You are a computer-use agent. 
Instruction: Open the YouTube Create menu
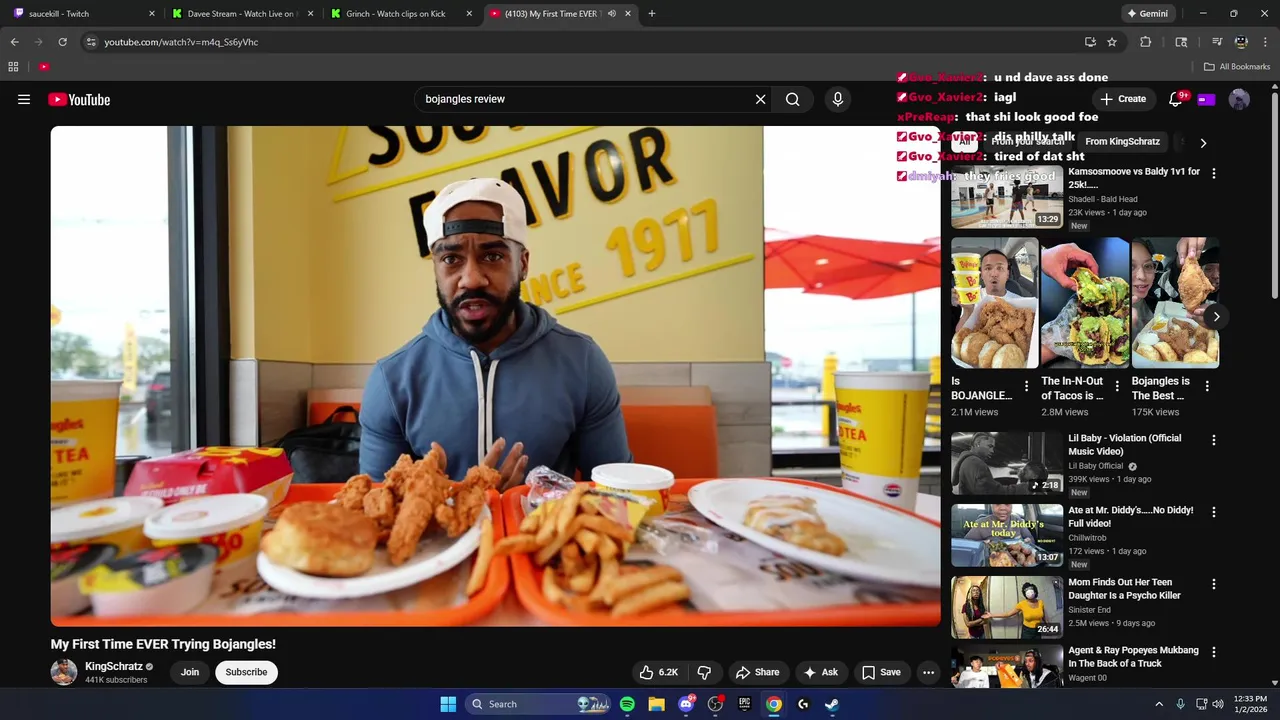coord(1123,99)
